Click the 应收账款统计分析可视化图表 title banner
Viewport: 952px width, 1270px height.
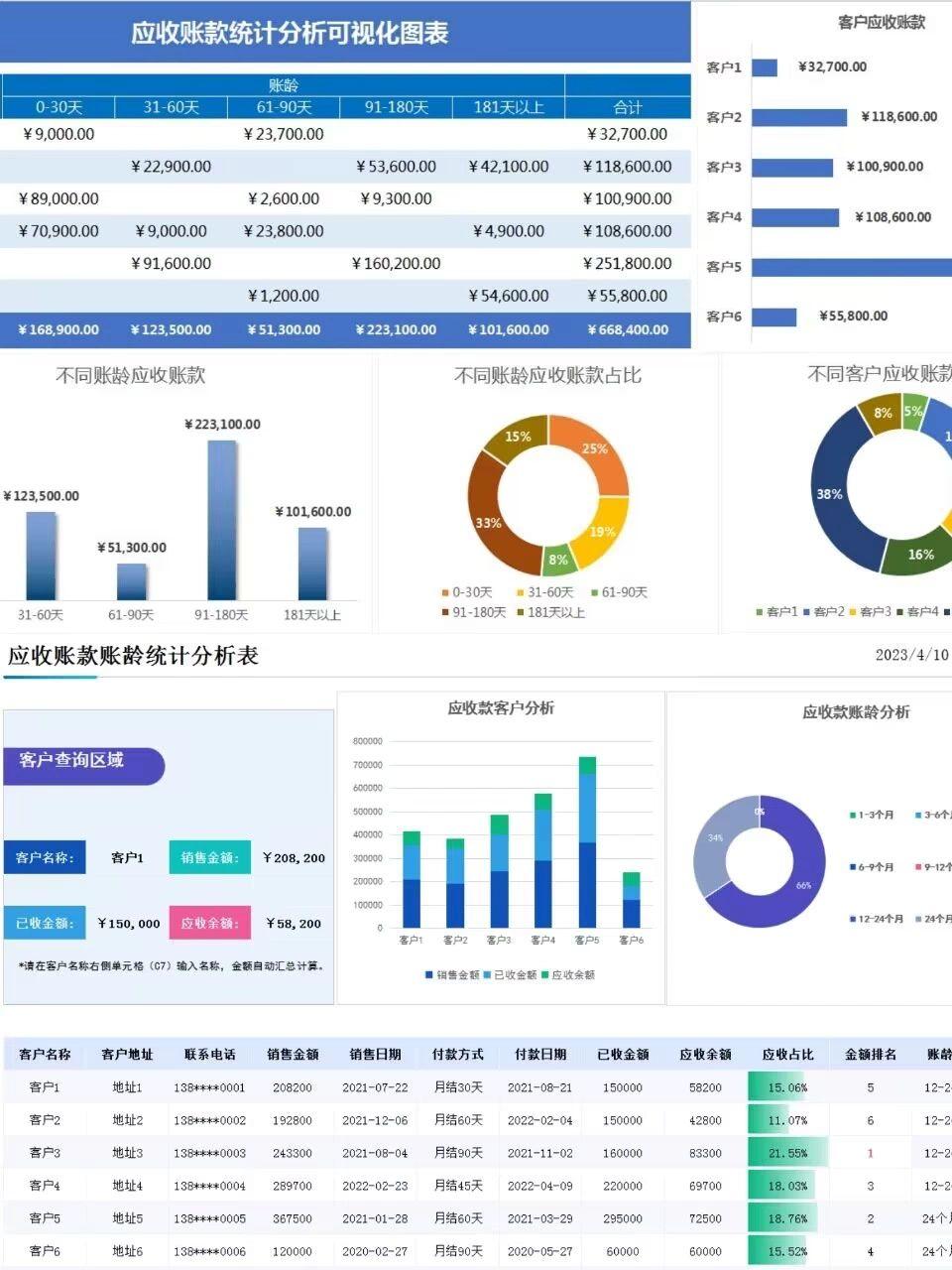345,33
